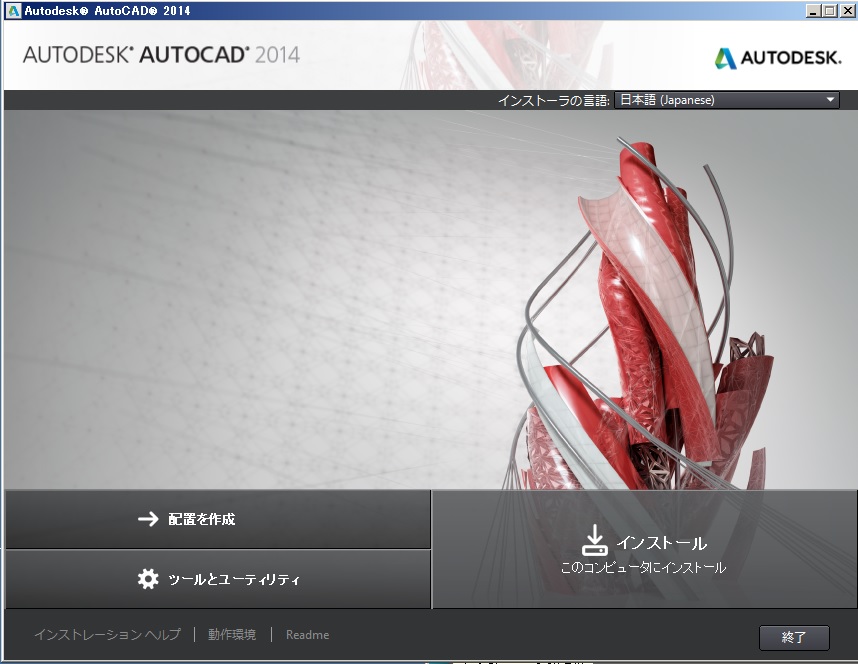Click the arrow icon beside 配置を作成
858x664 pixels.
pyautogui.click(x=148, y=519)
